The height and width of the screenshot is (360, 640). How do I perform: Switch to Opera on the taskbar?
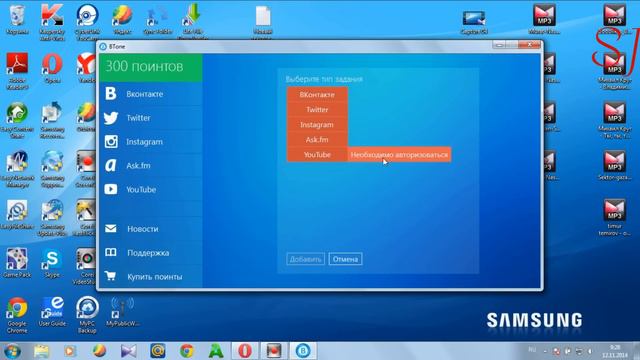[x=245, y=351]
